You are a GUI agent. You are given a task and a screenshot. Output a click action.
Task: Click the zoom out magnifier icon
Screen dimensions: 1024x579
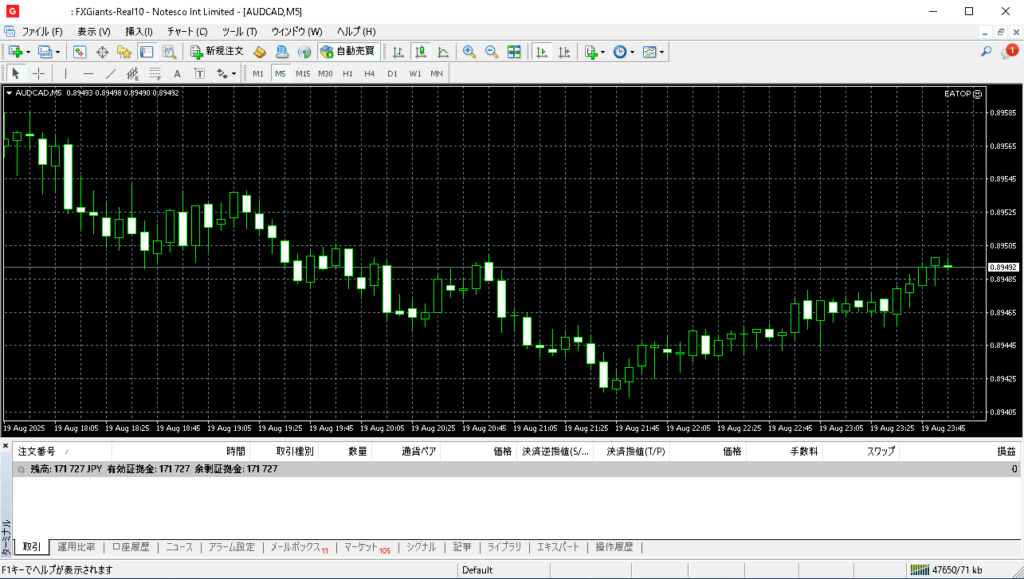pyautogui.click(x=491, y=51)
